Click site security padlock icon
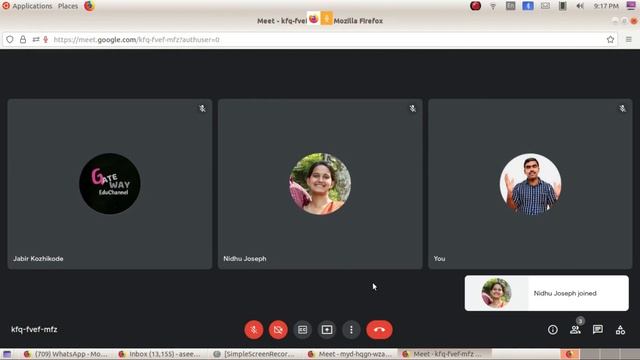The width and height of the screenshot is (640, 360). coord(23,40)
